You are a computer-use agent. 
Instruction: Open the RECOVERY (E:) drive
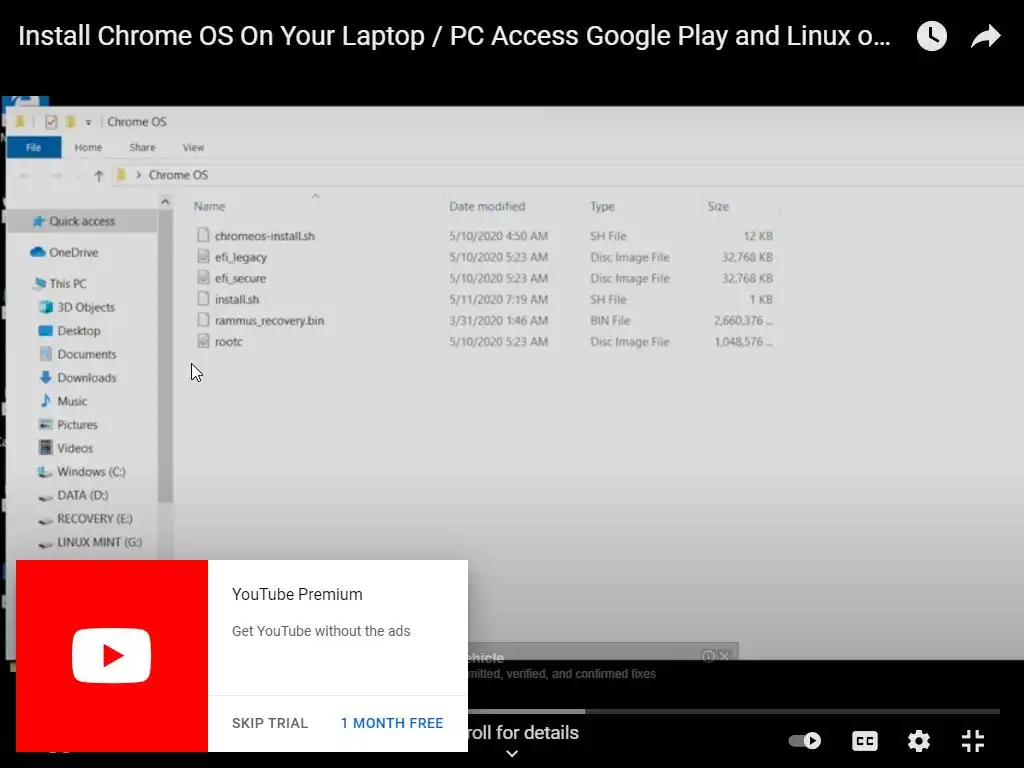tap(94, 519)
